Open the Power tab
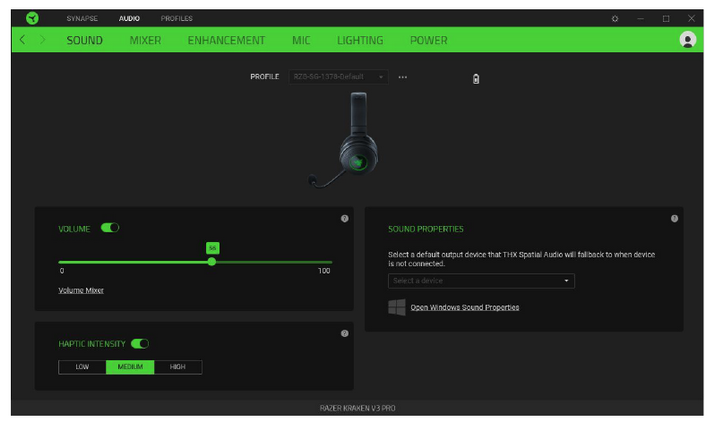 [429, 40]
